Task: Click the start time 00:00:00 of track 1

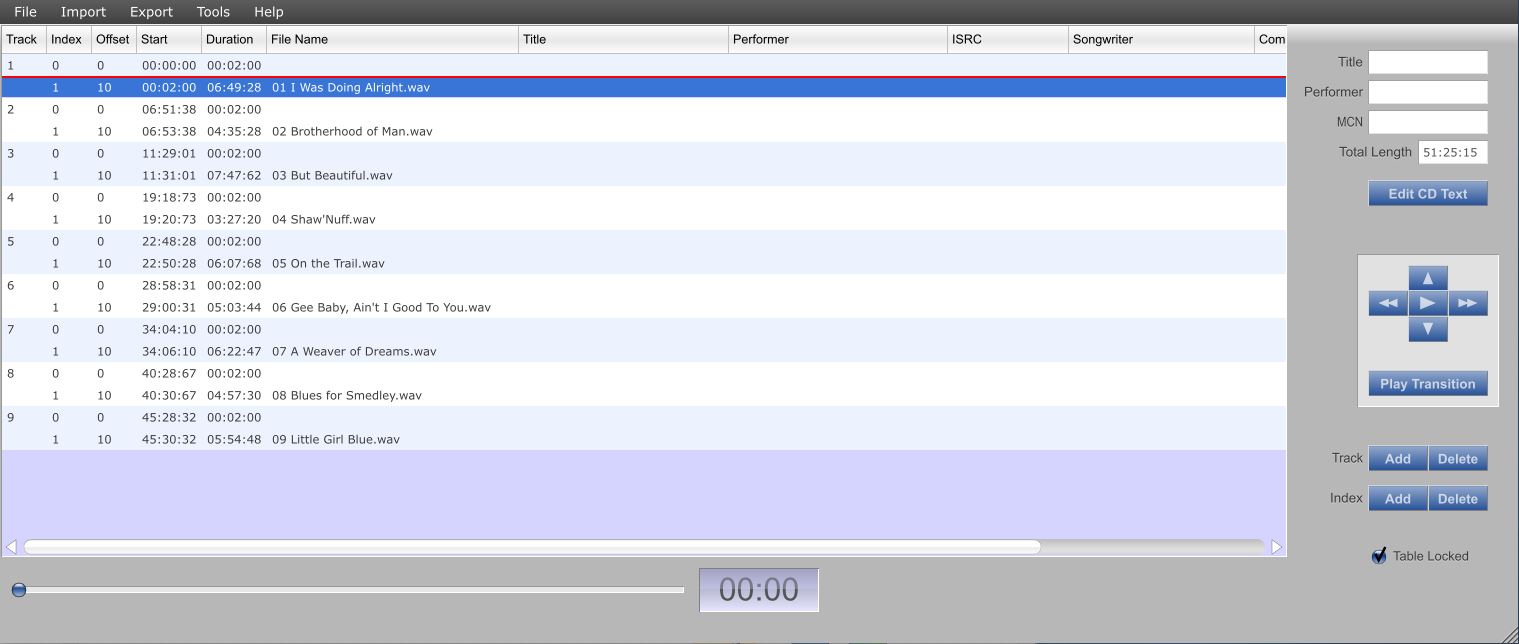Action: click(x=169, y=65)
